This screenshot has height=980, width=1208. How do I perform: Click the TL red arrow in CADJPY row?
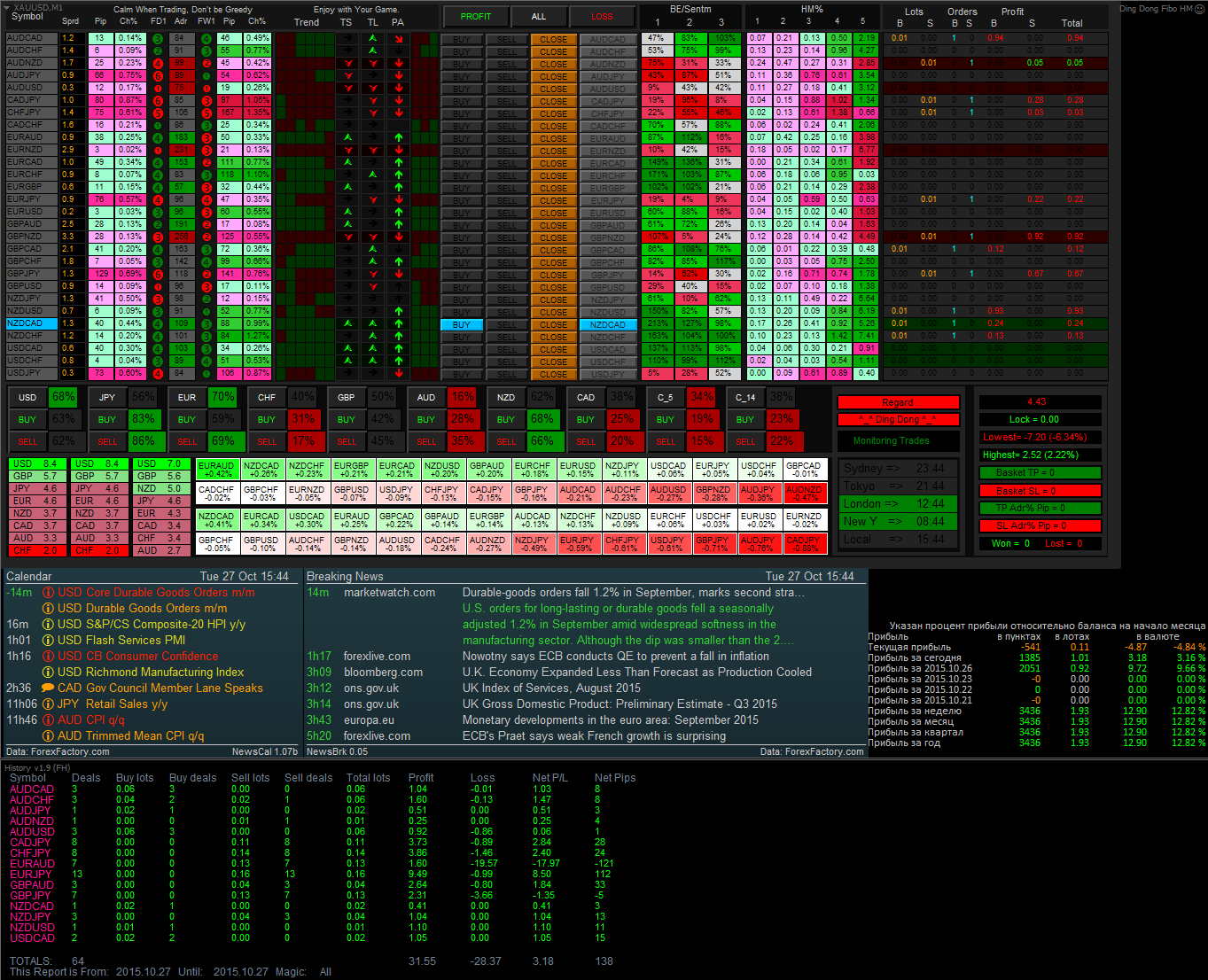tap(373, 101)
